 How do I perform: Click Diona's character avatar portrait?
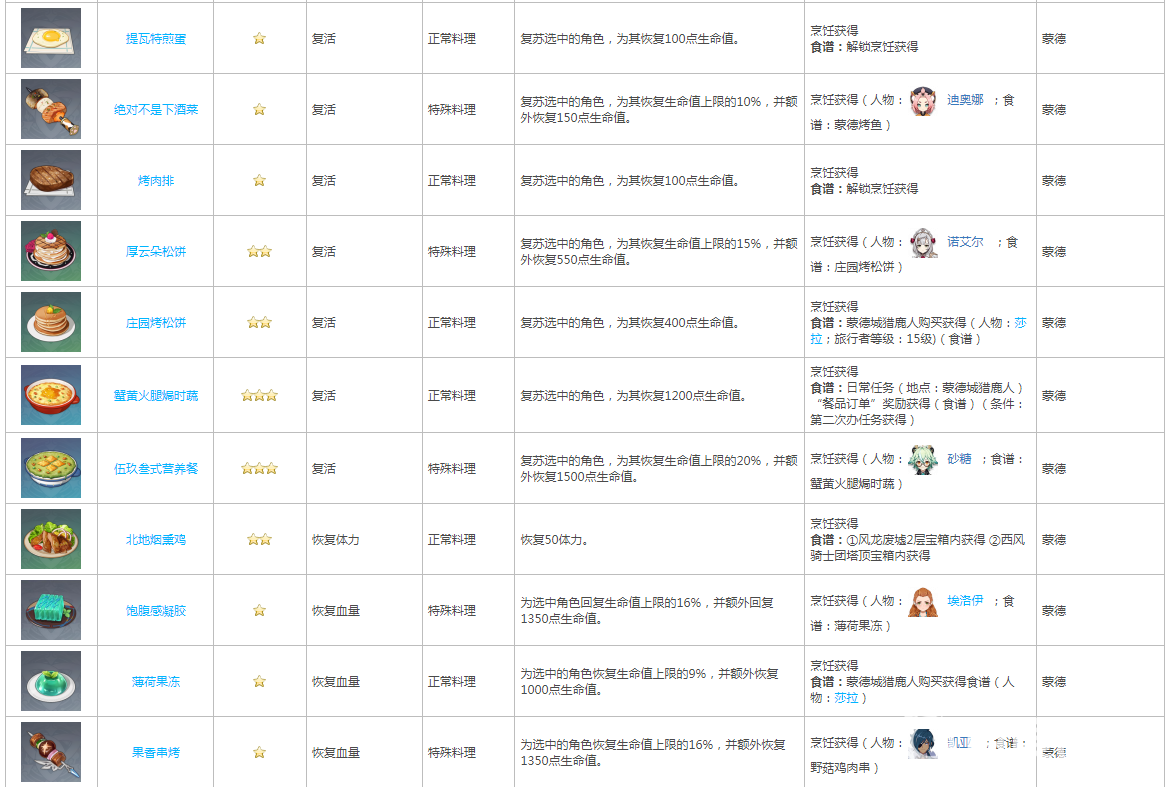922,101
